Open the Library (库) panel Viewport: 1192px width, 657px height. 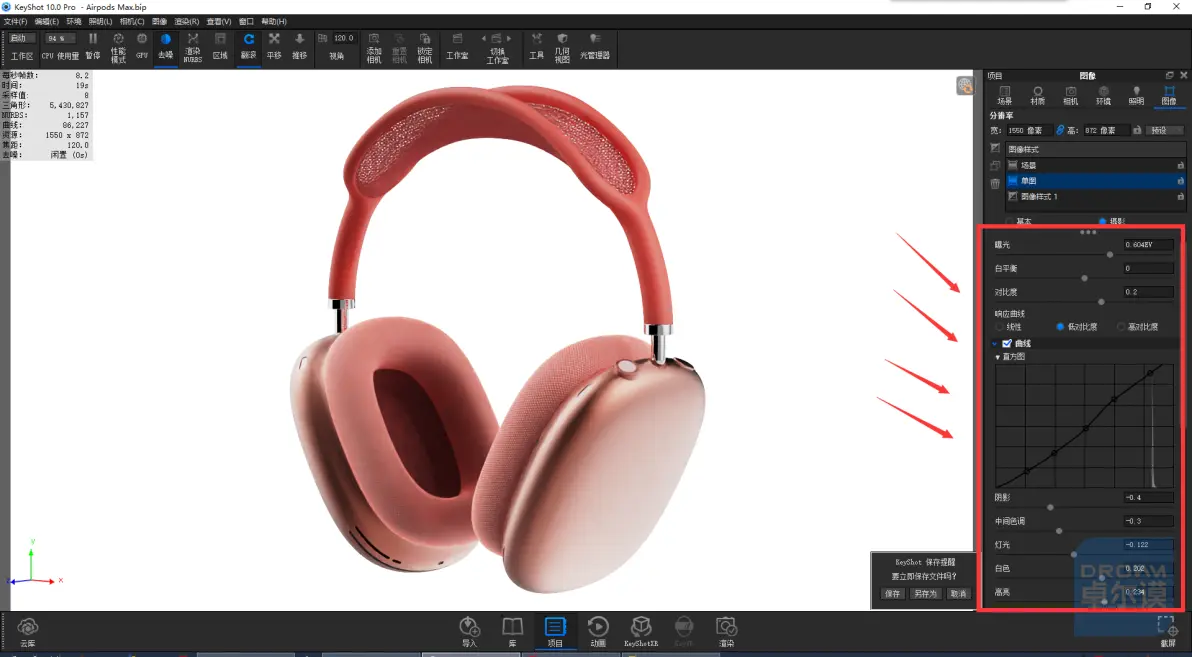coord(512,633)
